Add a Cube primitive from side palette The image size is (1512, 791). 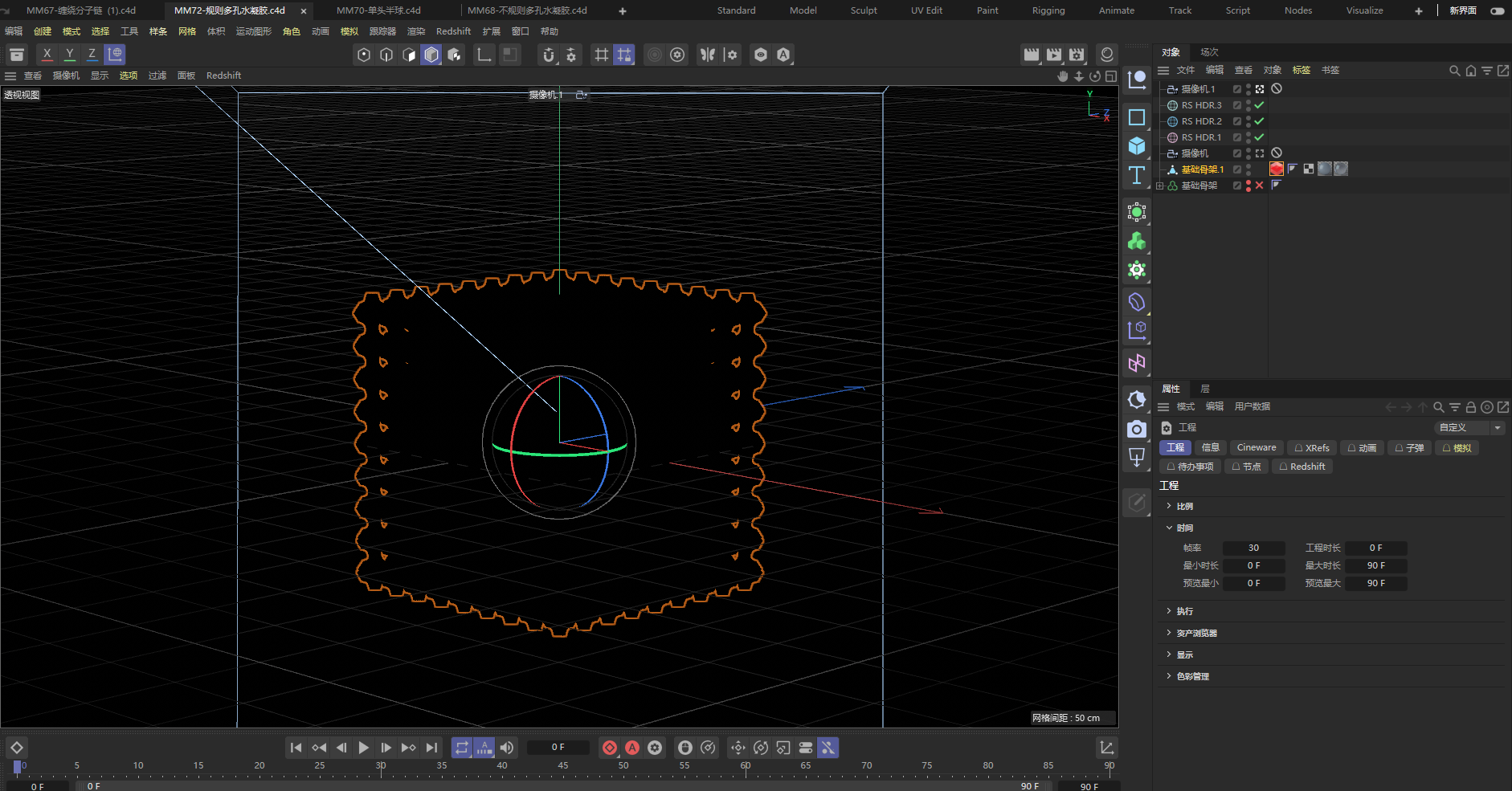[1137, 145]
